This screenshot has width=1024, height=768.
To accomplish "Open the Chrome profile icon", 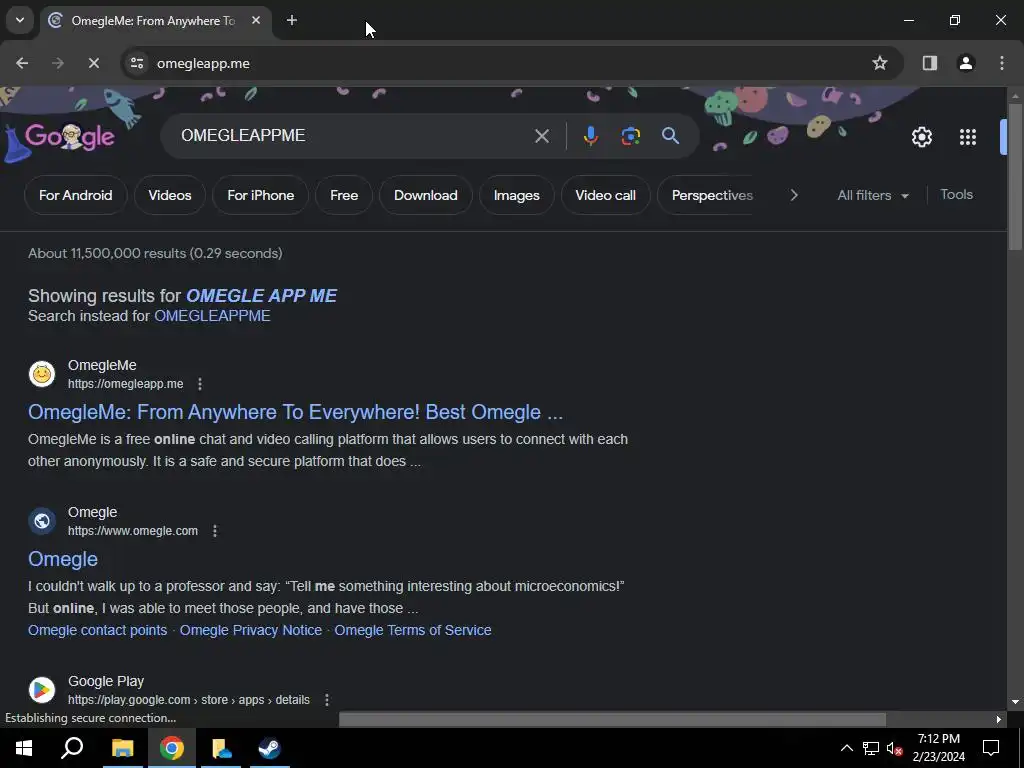I will click(x=966, y=63).
